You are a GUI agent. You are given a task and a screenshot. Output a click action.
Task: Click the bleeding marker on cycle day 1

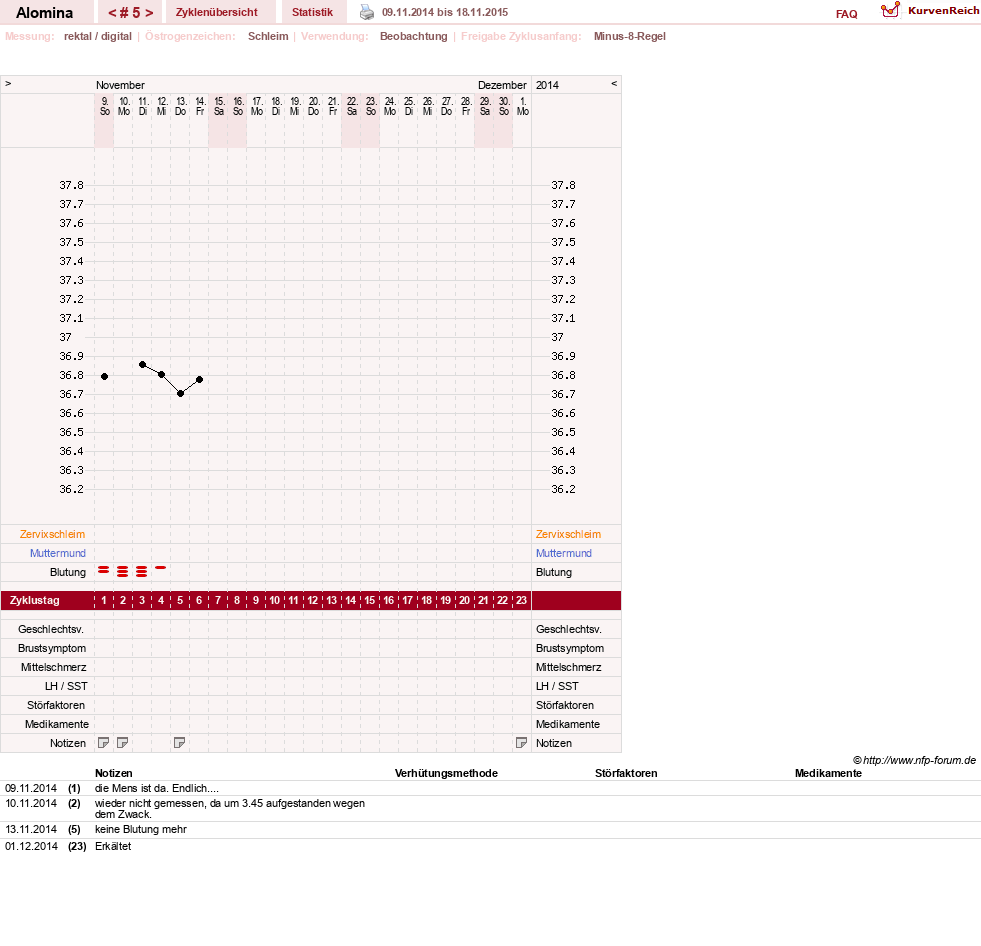point(104,570)
